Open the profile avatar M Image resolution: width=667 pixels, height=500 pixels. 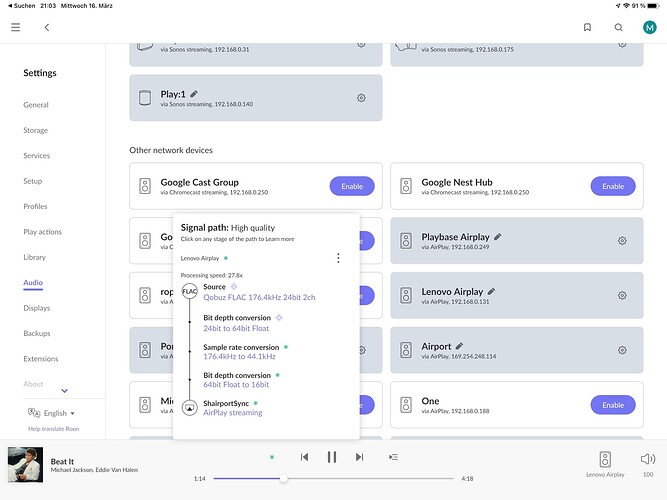point(649,28)
